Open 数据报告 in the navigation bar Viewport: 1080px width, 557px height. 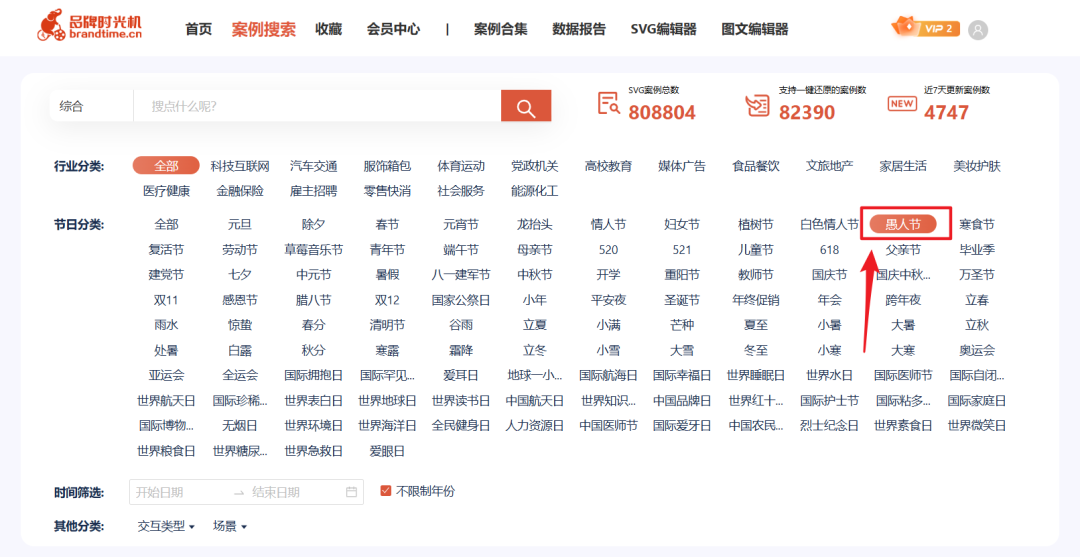coord(579,29)
